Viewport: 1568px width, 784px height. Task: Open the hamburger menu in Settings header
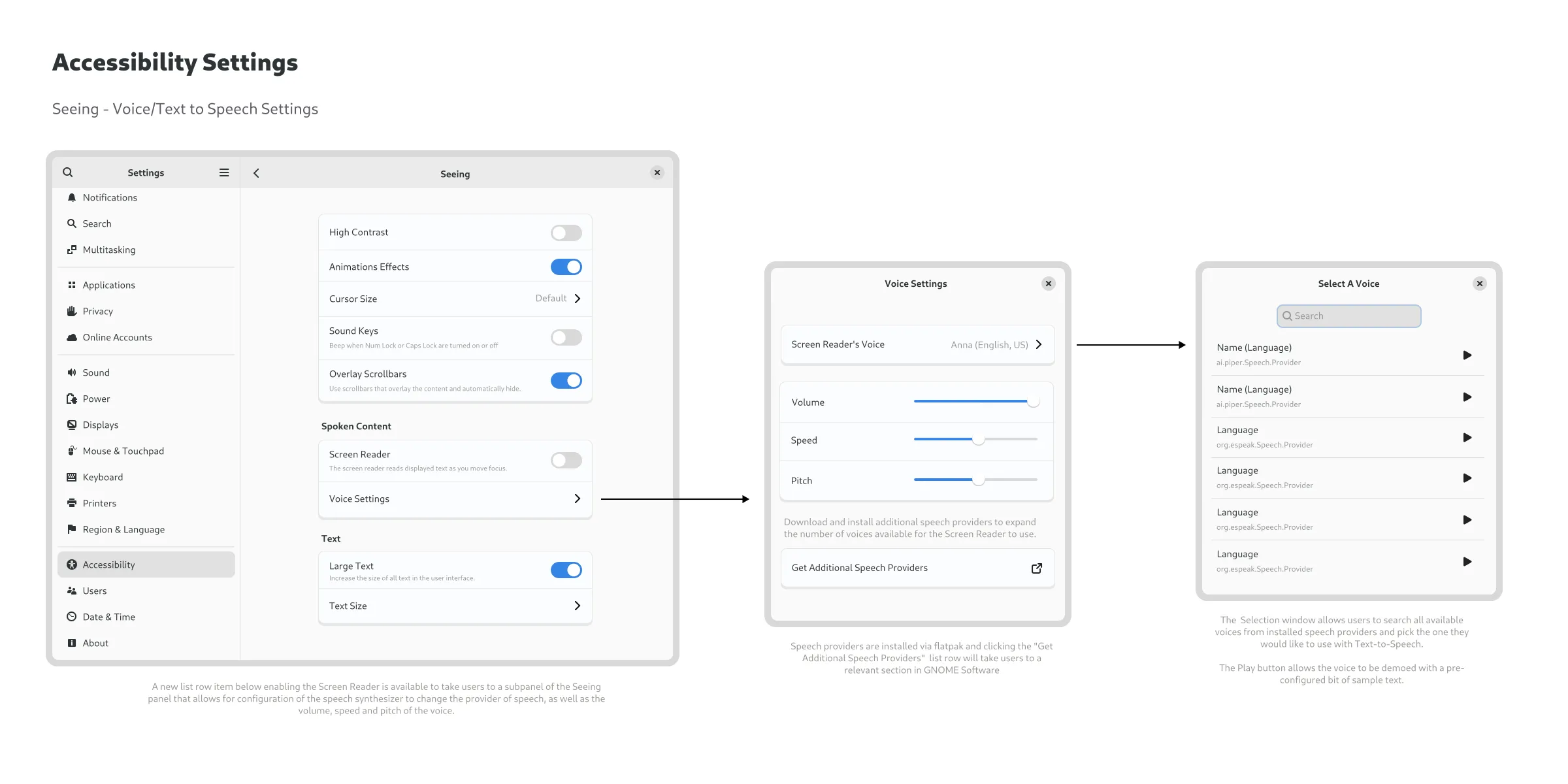point(224,172)
